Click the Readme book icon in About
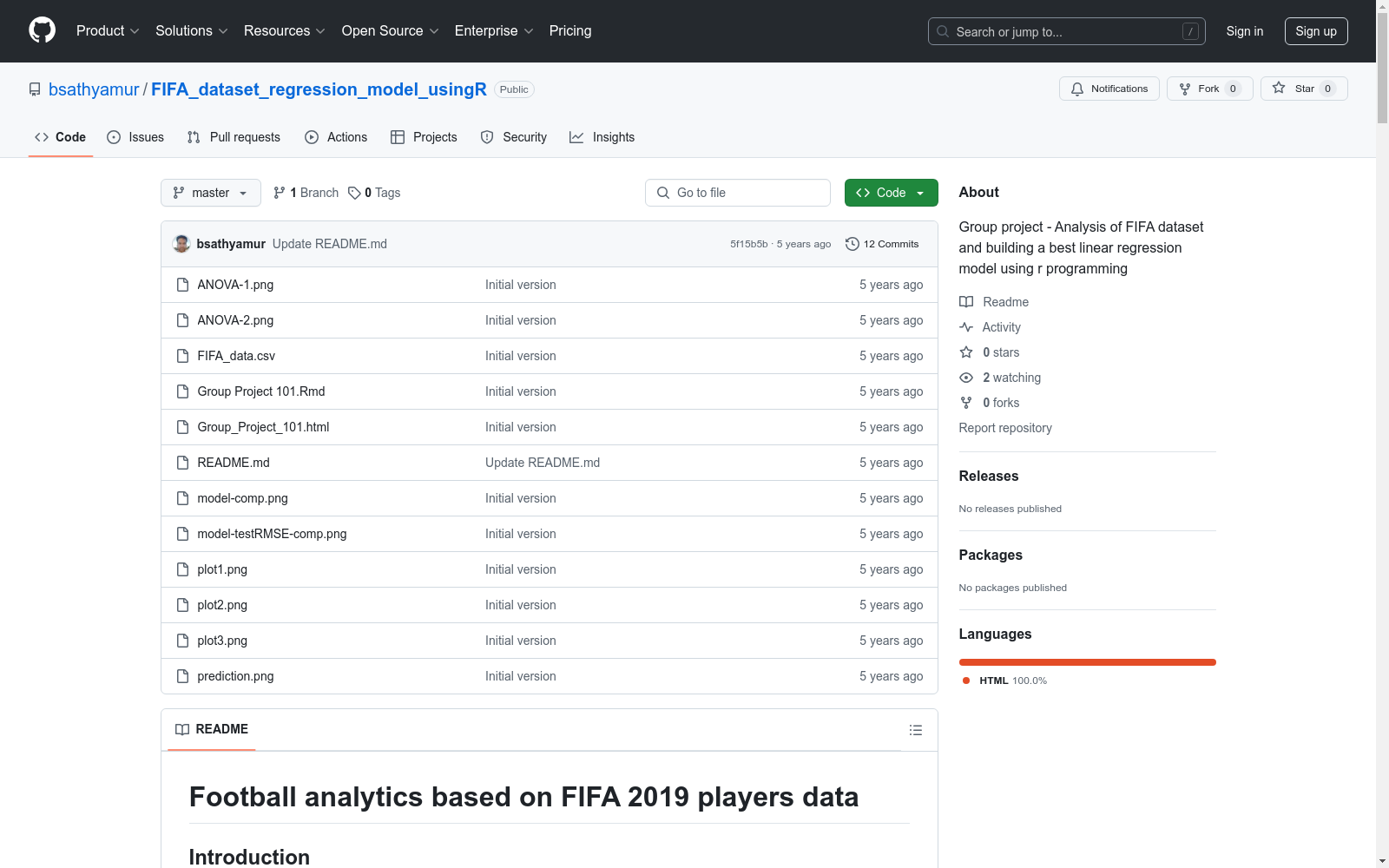The width and height of the screenshot is (1389, 868). pyautogui.click(x=966, y=302)
